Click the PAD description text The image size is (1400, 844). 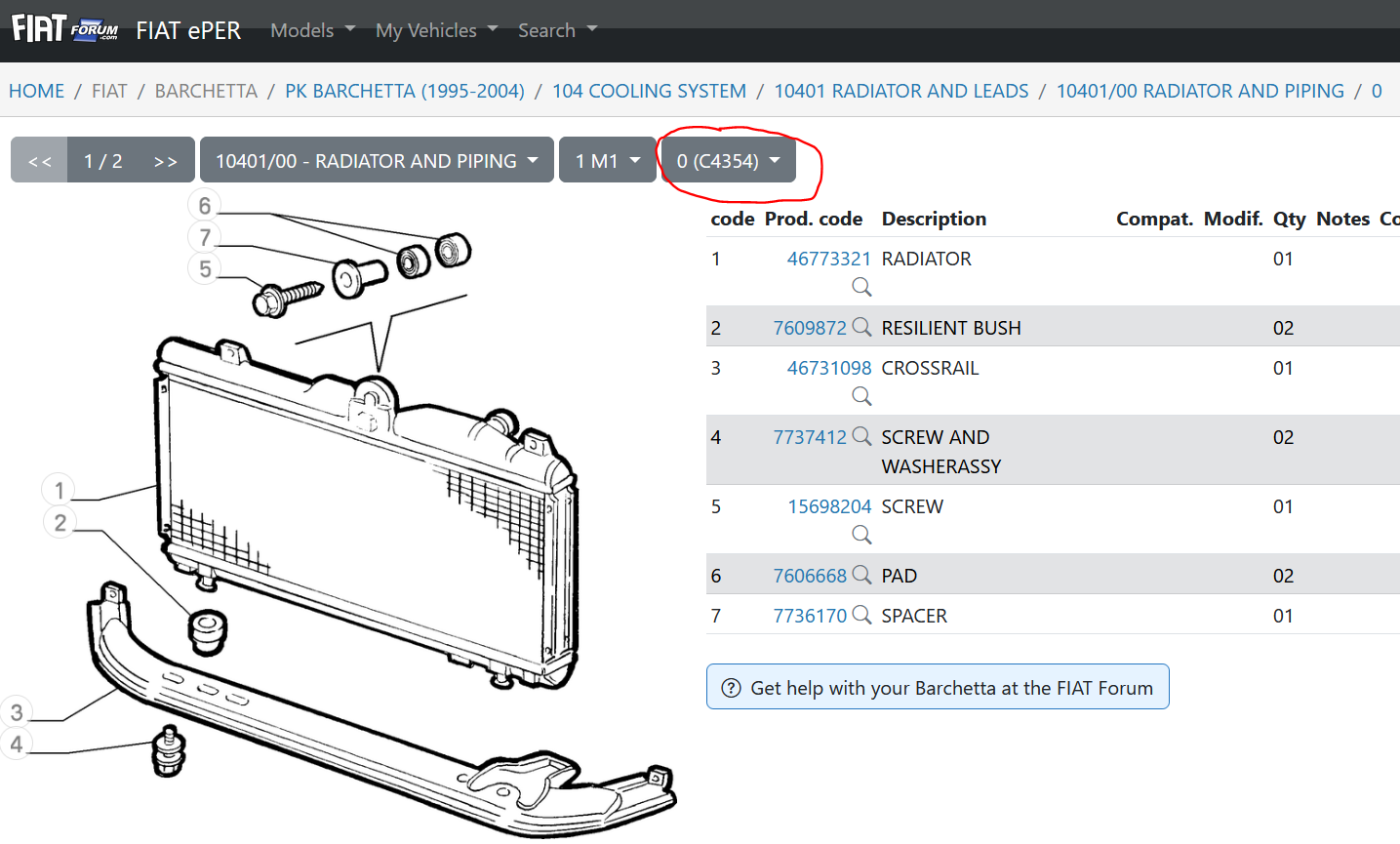900,576
